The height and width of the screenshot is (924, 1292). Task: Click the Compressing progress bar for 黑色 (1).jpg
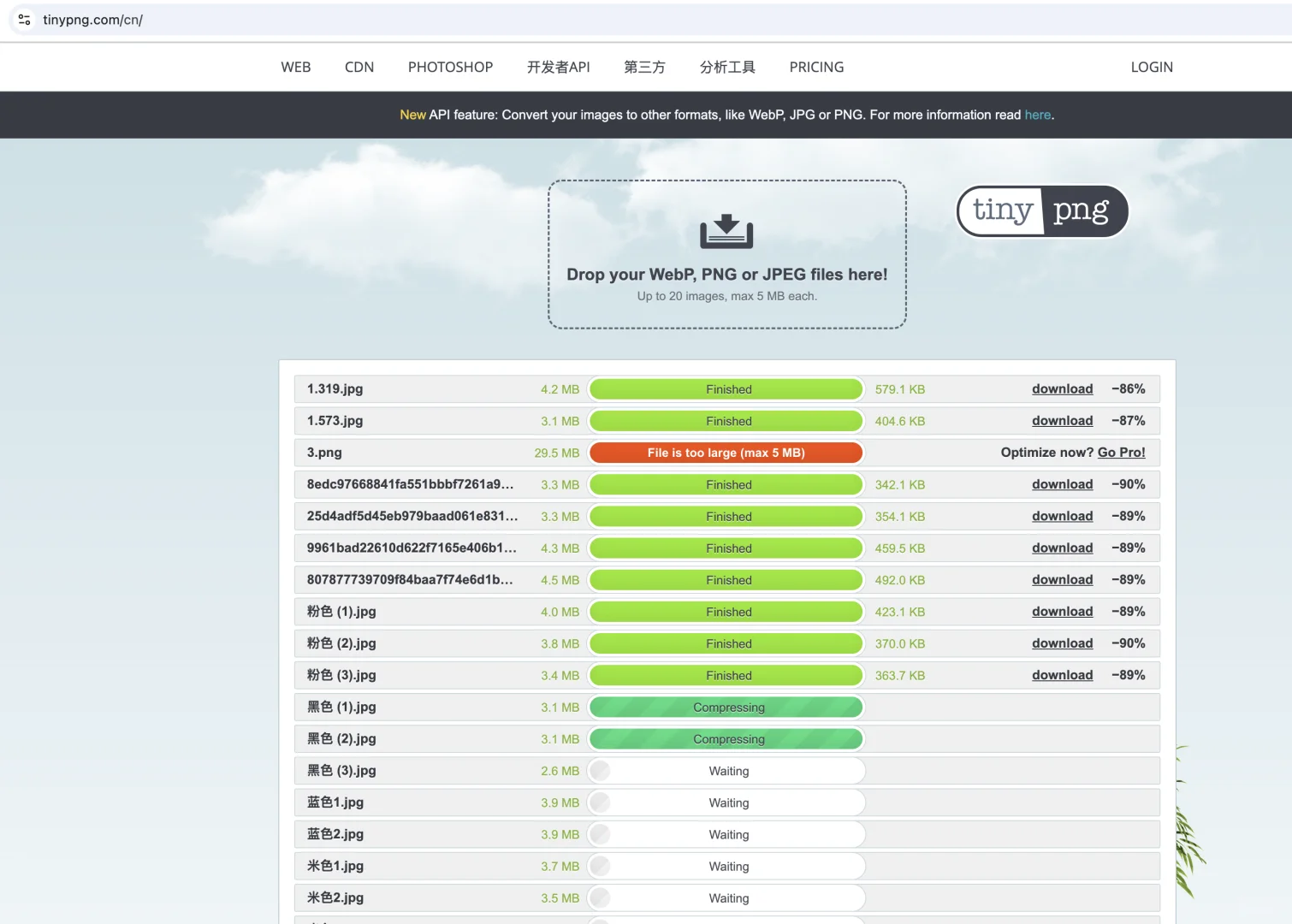[726, 708]
